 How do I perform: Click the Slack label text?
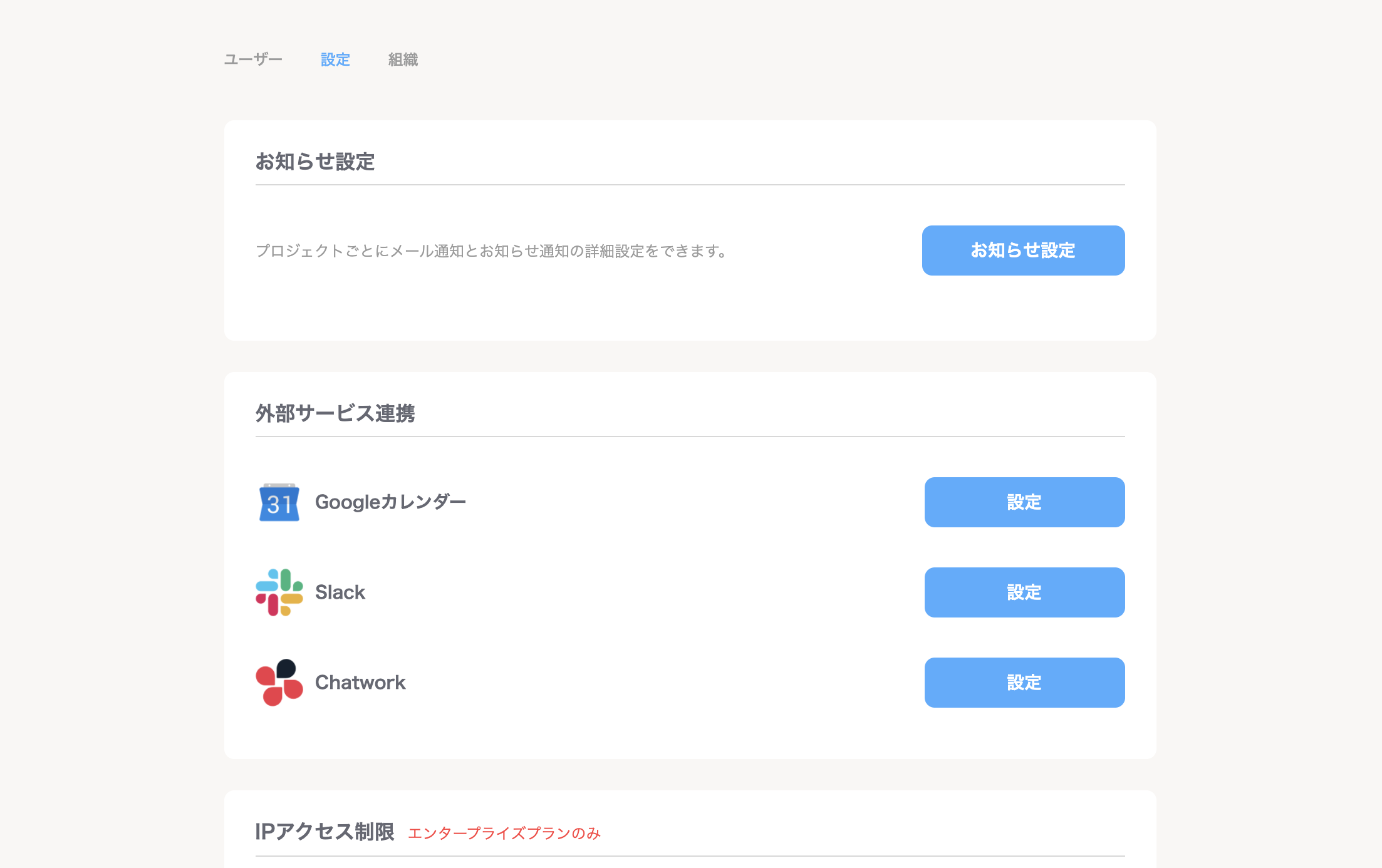tap(340, 592)
